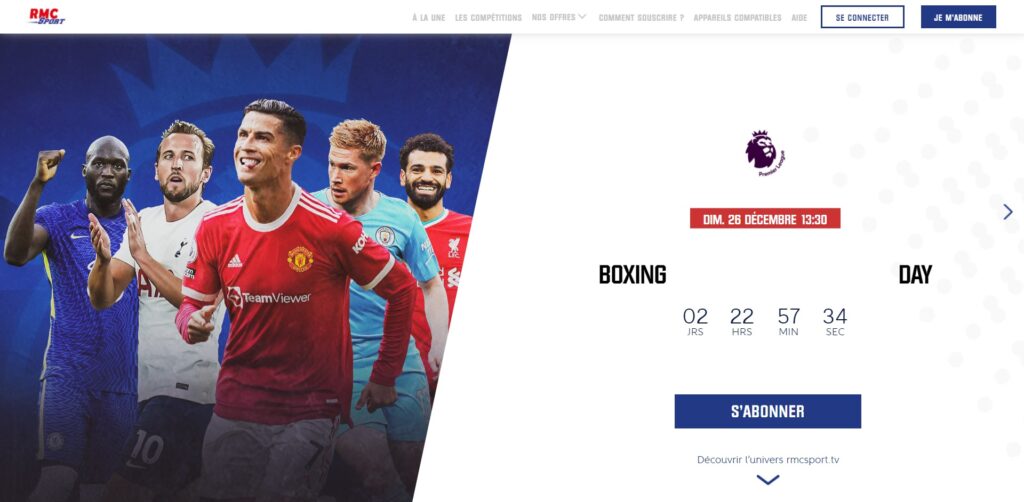
Task: Open Comment souscrire page
Action: [641, 18]
